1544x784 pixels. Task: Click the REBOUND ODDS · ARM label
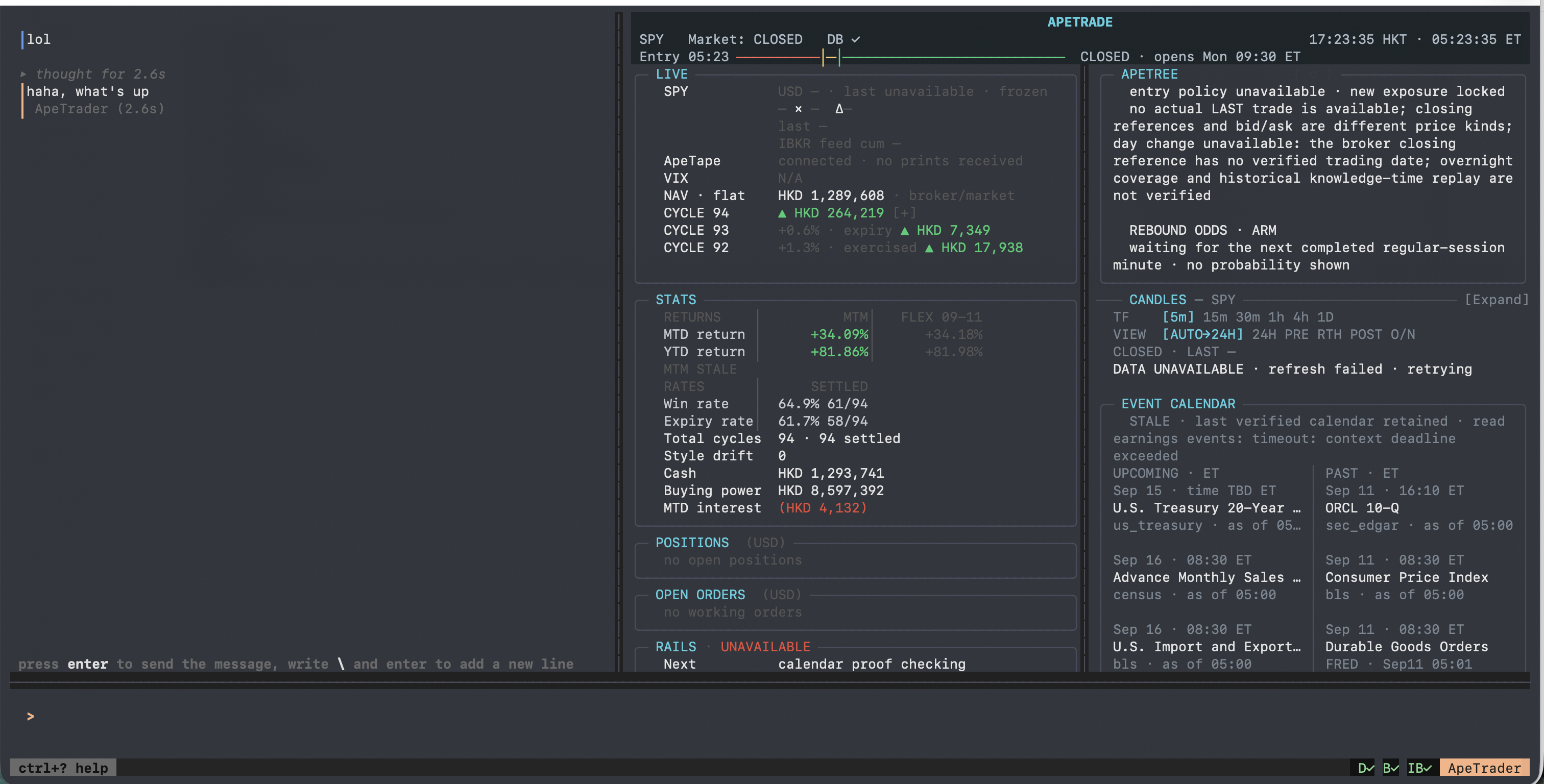pyautogui.click(x=1202, y=230)
